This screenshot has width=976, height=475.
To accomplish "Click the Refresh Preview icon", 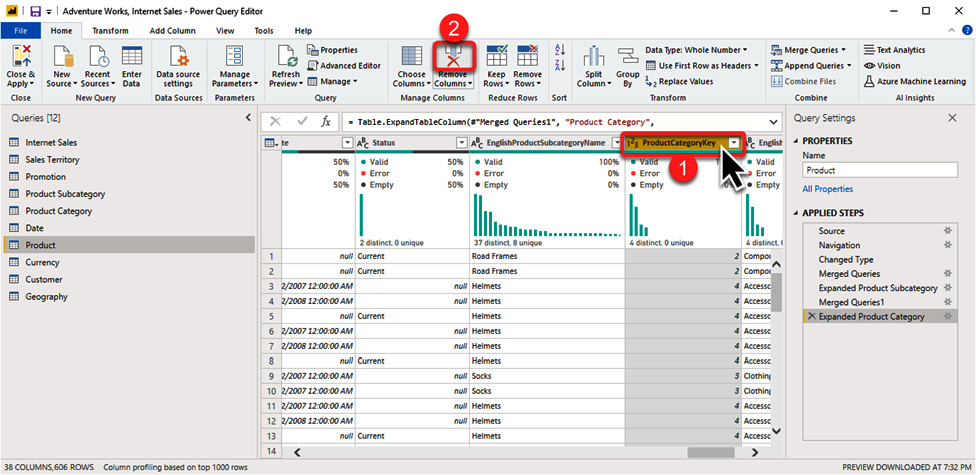I will pos(286,57).
